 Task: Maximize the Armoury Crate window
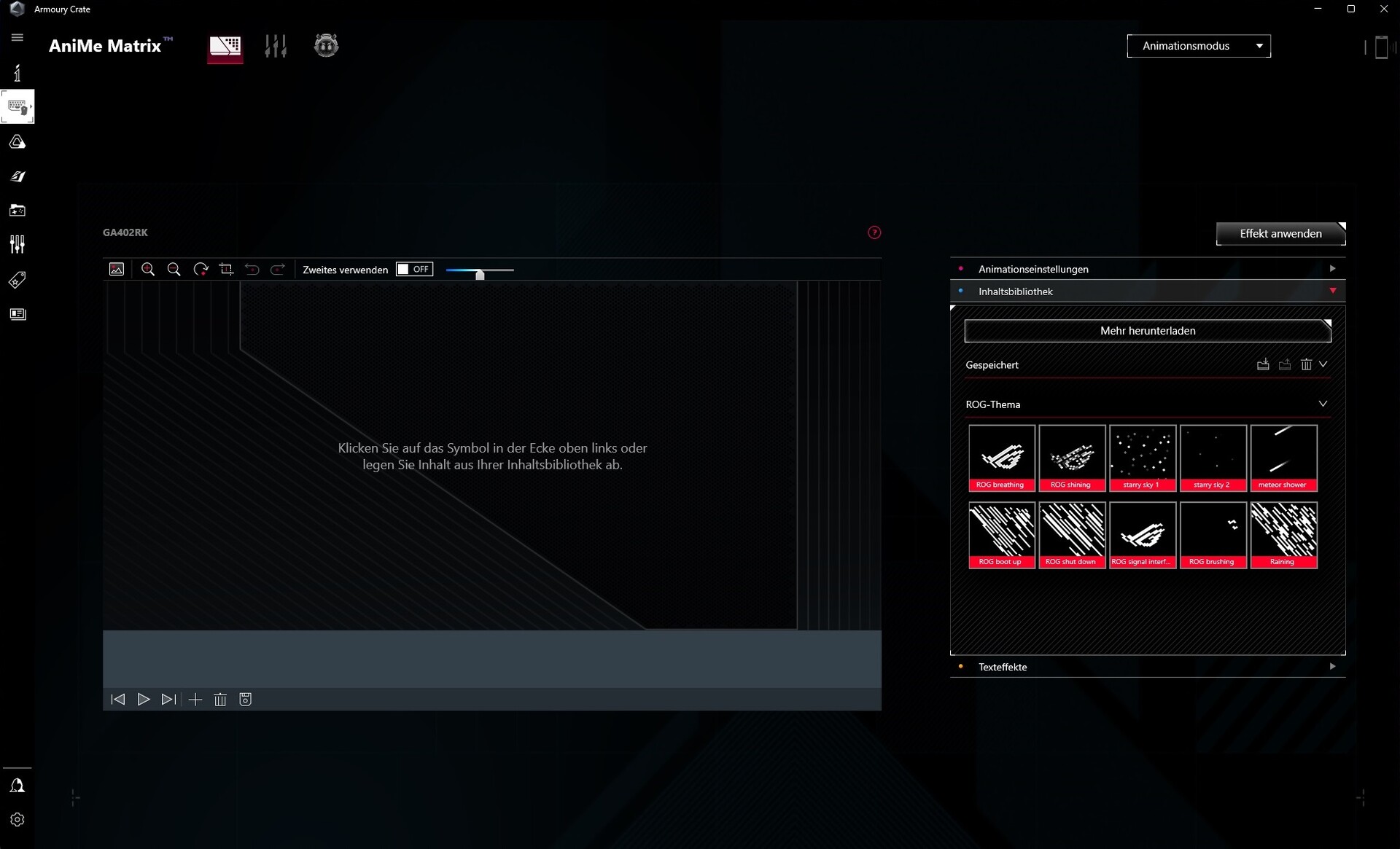pyautogui.click(x=1350, y=9)
